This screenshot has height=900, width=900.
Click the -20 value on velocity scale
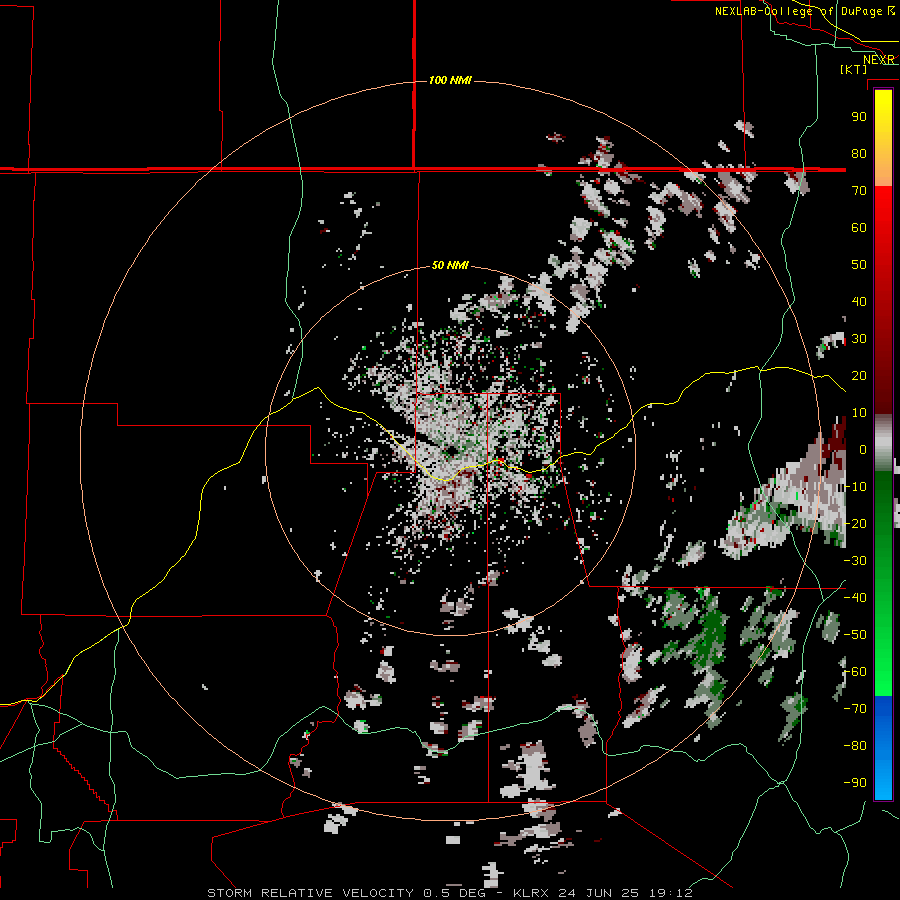point(855,523)
